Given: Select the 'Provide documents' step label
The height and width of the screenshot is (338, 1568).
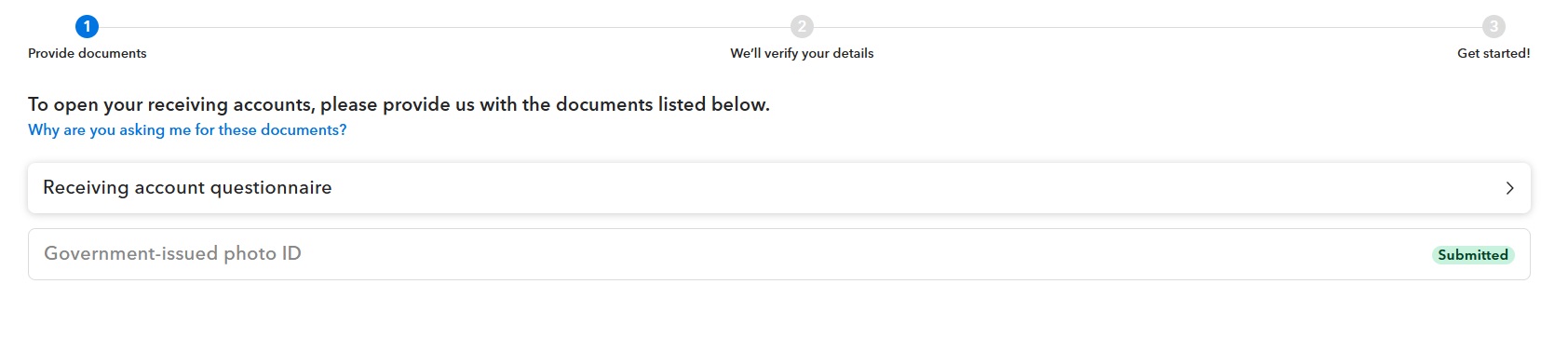Looking at the screenshot, I should [x=88, y=53].
